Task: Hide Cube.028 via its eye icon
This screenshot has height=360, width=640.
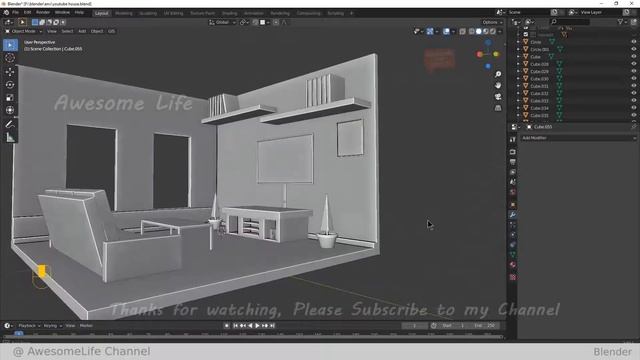Action: [633, 64]
